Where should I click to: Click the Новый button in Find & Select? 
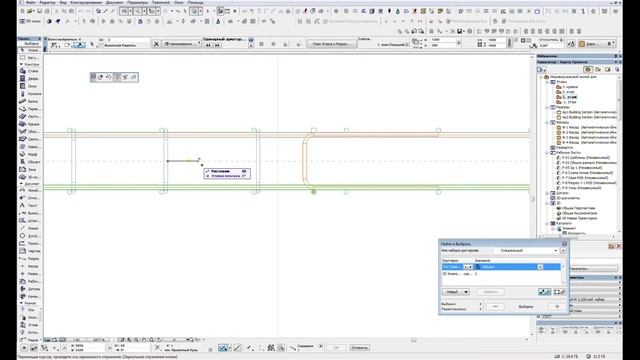(x=456, y=292)
